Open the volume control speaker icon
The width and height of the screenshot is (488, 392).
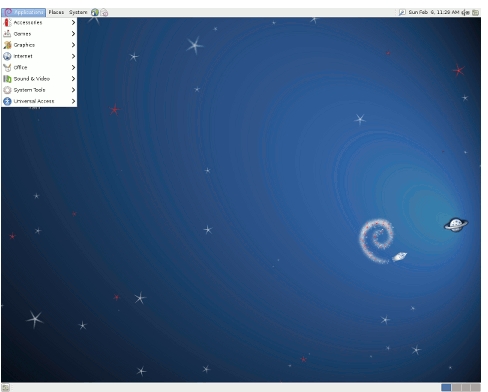tap(466, 12)
